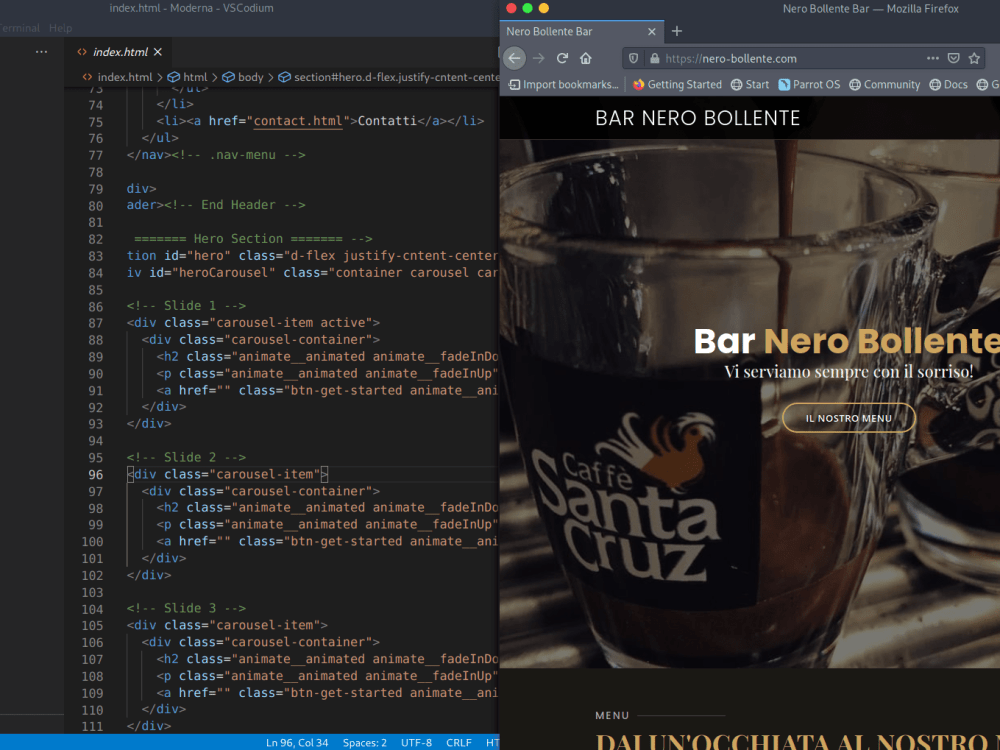This screenshot has height=750, width=1000.
Task: Toggle UTF-8 encoding in the status bar
Action: tap(416, 742)
